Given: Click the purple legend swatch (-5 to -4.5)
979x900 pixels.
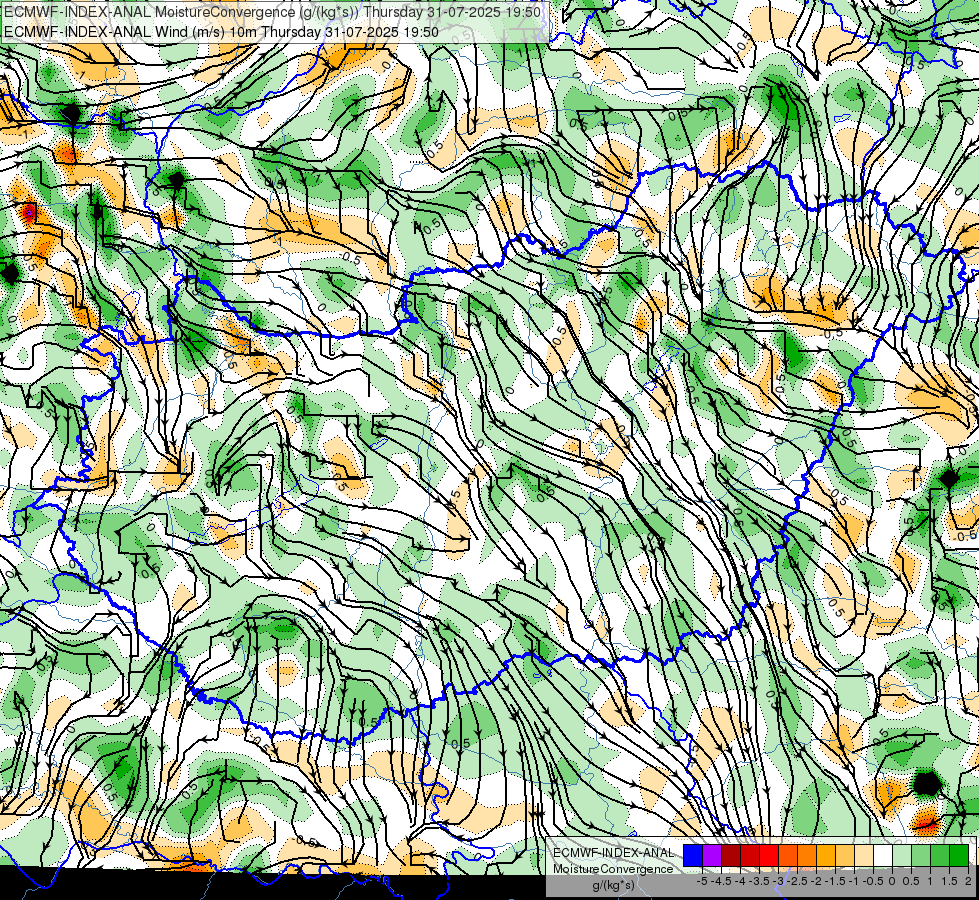Looking at the screenshot, I should pos(712,856).
